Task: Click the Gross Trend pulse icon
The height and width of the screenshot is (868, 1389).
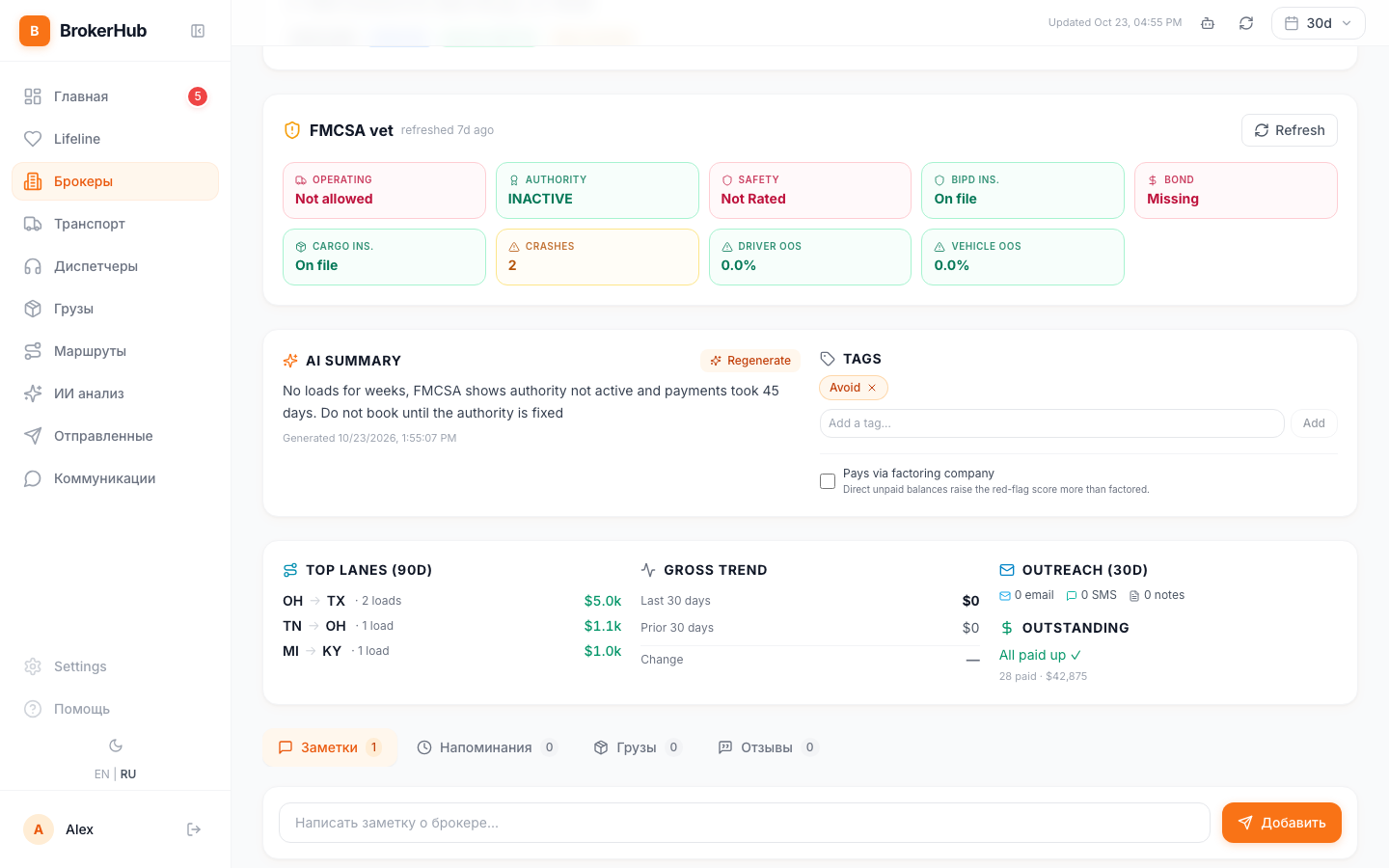Action: (x=648, y=570)
